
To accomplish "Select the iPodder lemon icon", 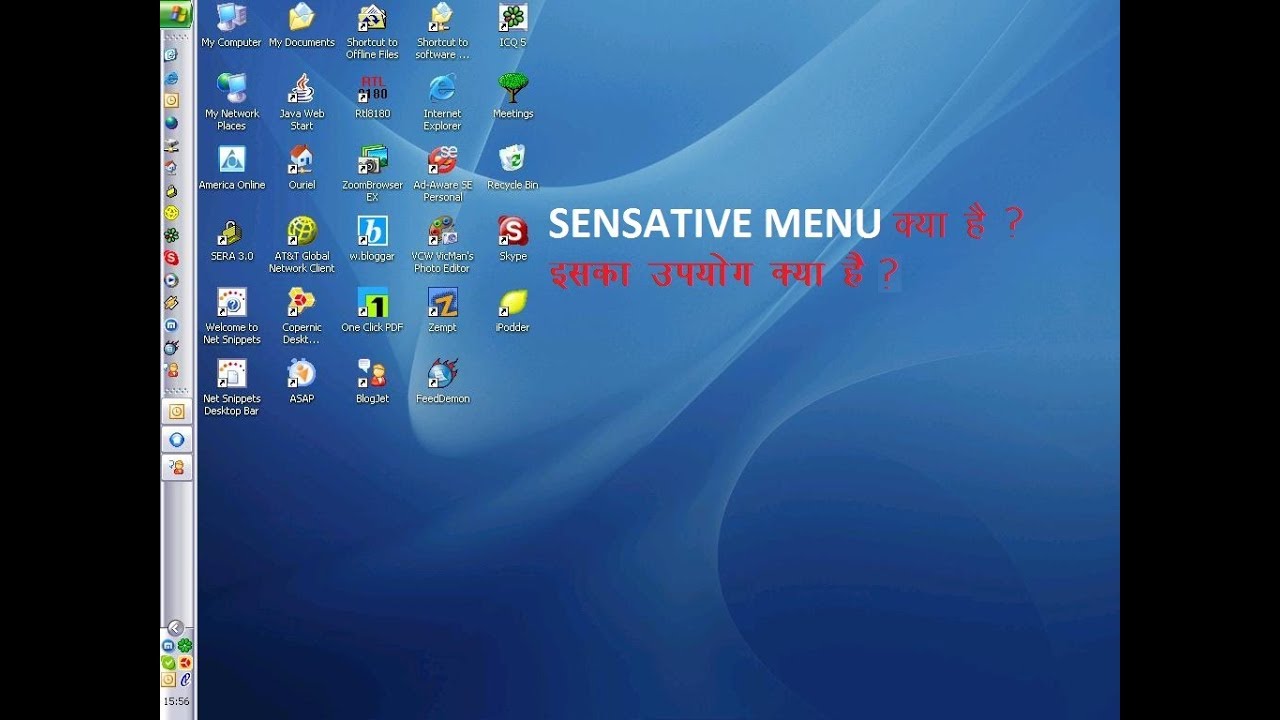I will point(513,310).
